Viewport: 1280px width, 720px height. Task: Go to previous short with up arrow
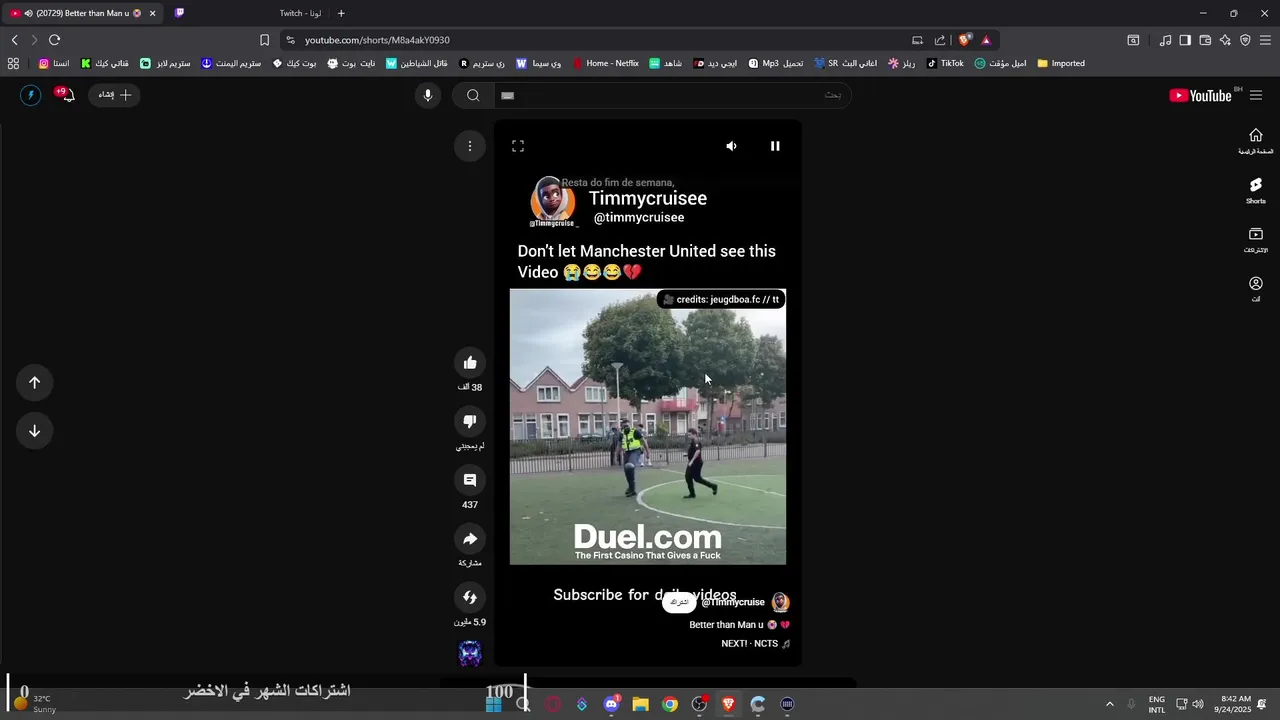pos(34,382)
